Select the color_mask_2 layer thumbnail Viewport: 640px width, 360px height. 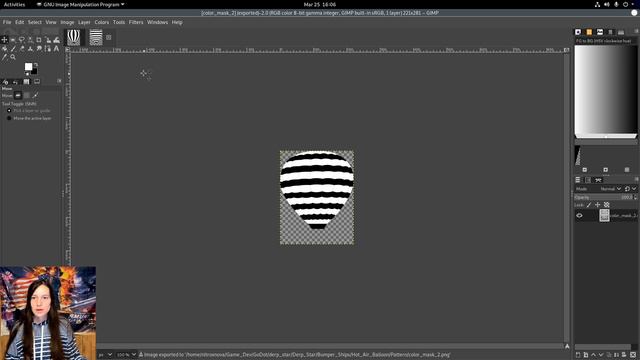click(604, 216)
